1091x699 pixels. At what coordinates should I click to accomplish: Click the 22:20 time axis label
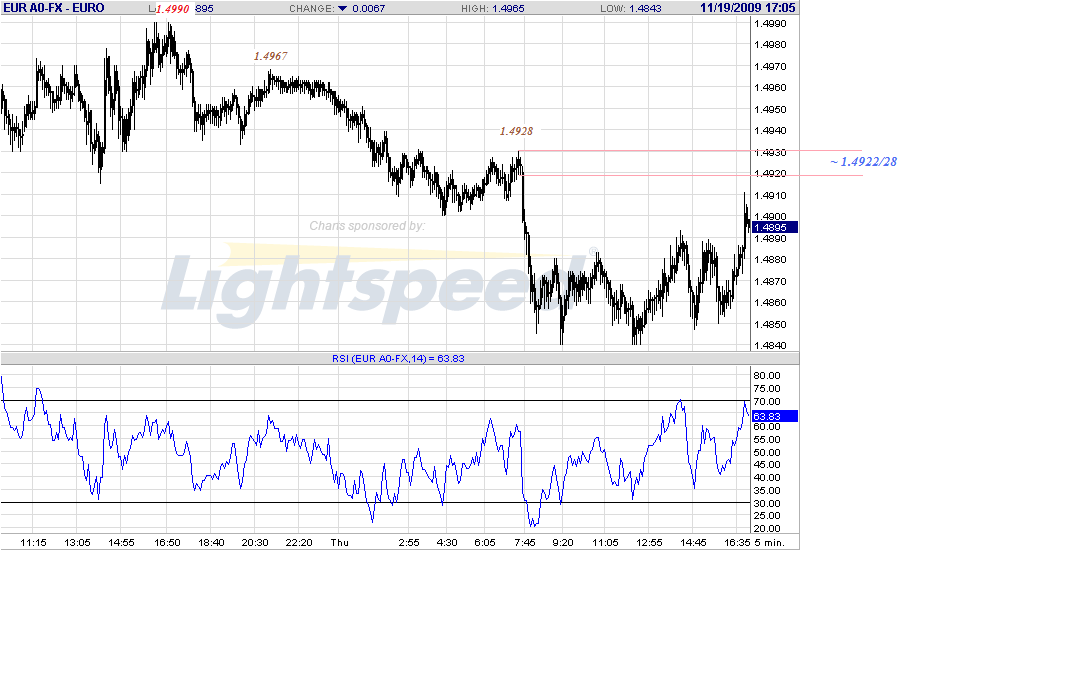(x=299, y=543)
